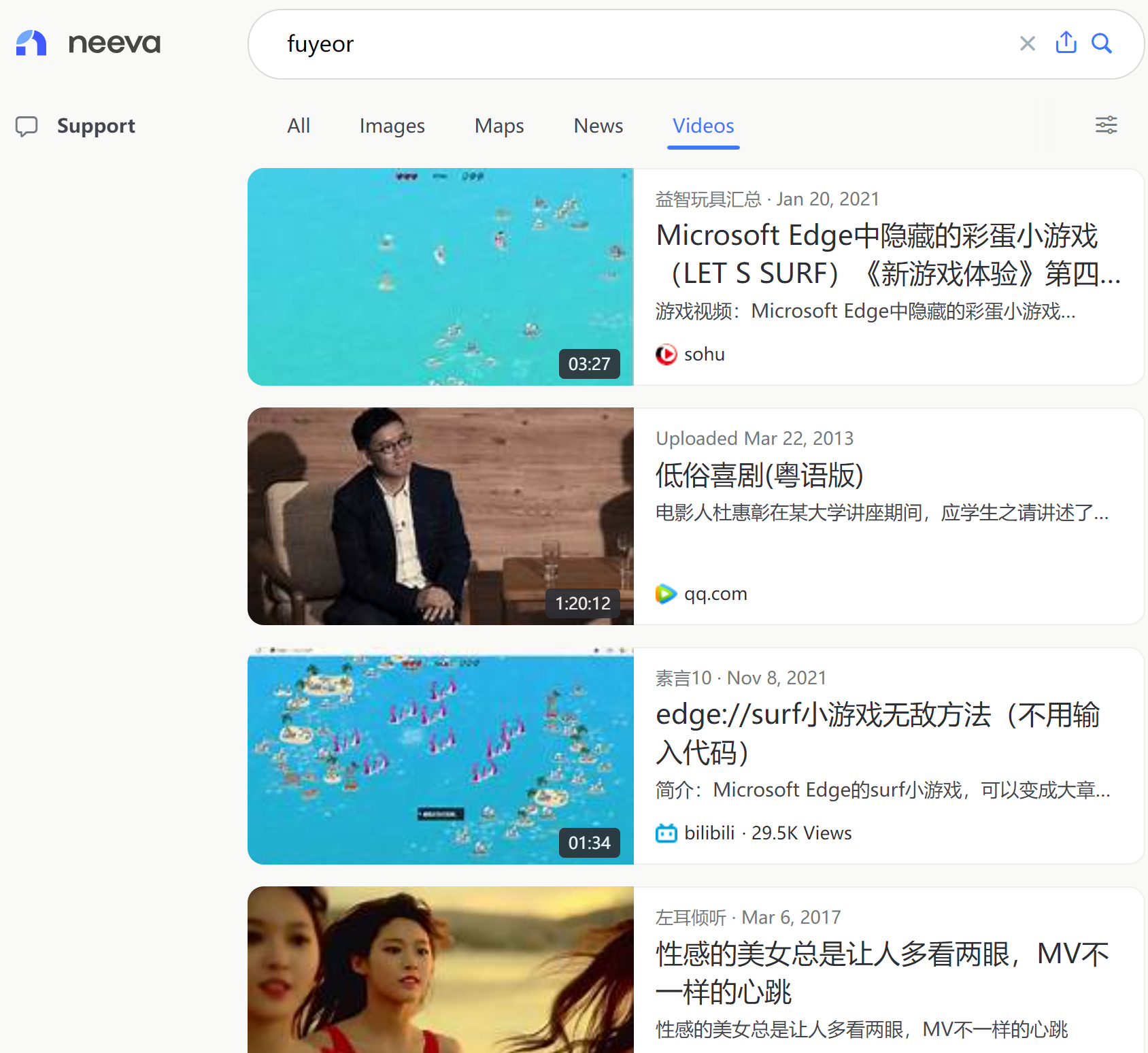Click the Support chat bubble icon
Image resolution: width=1148 pixels, height=1053 pixels.
point(27,126)
